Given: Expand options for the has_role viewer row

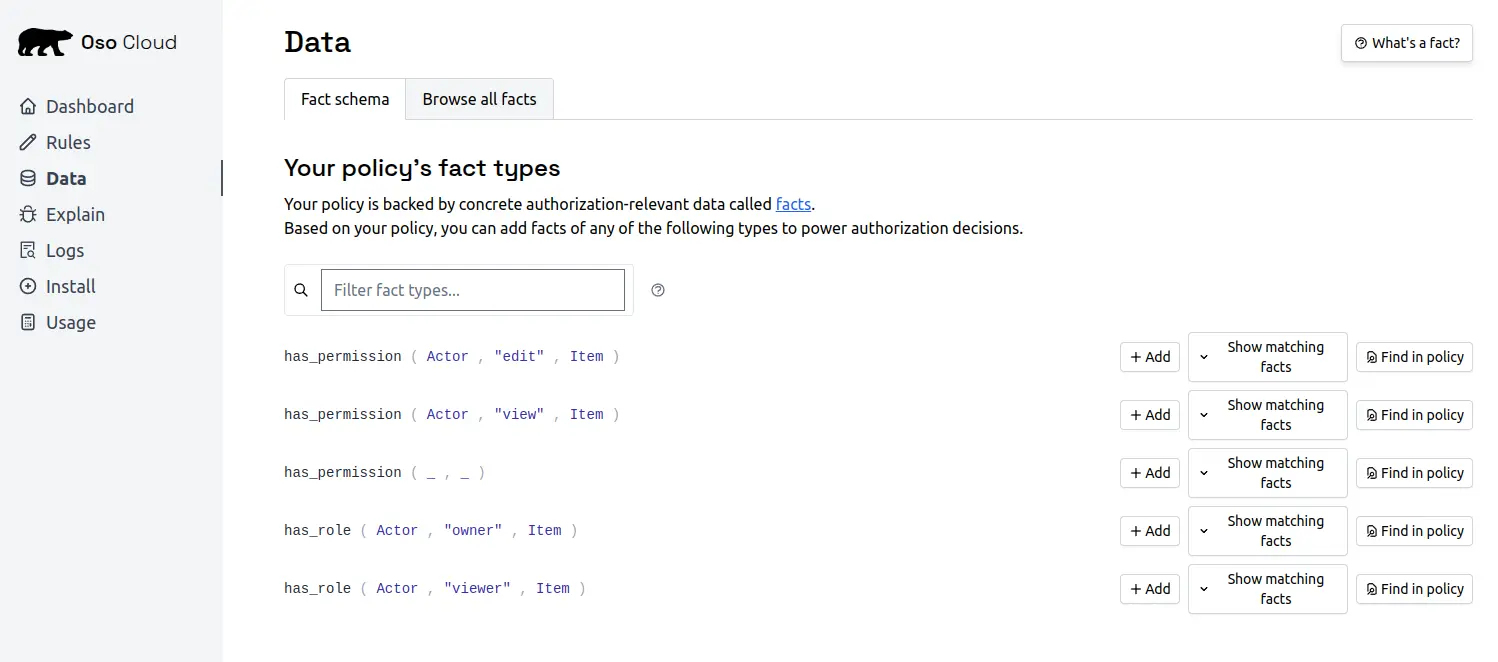Looking at the screenshot, I should coord(1202,589).
